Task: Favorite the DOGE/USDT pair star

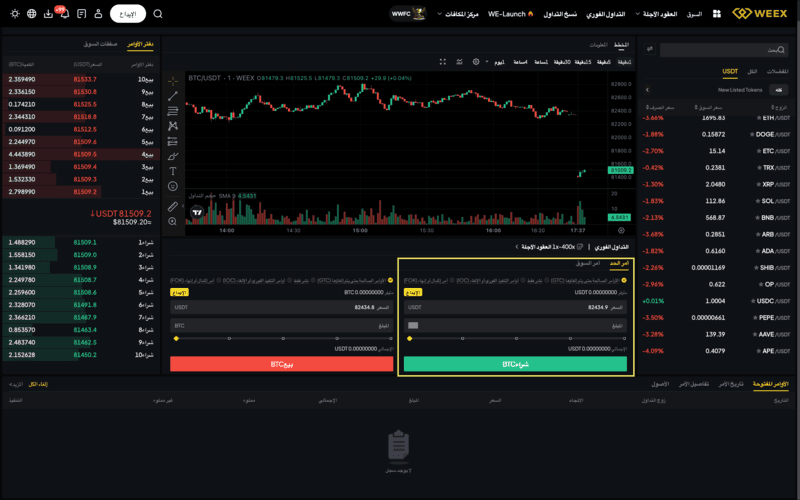Action: coord(752,135)
